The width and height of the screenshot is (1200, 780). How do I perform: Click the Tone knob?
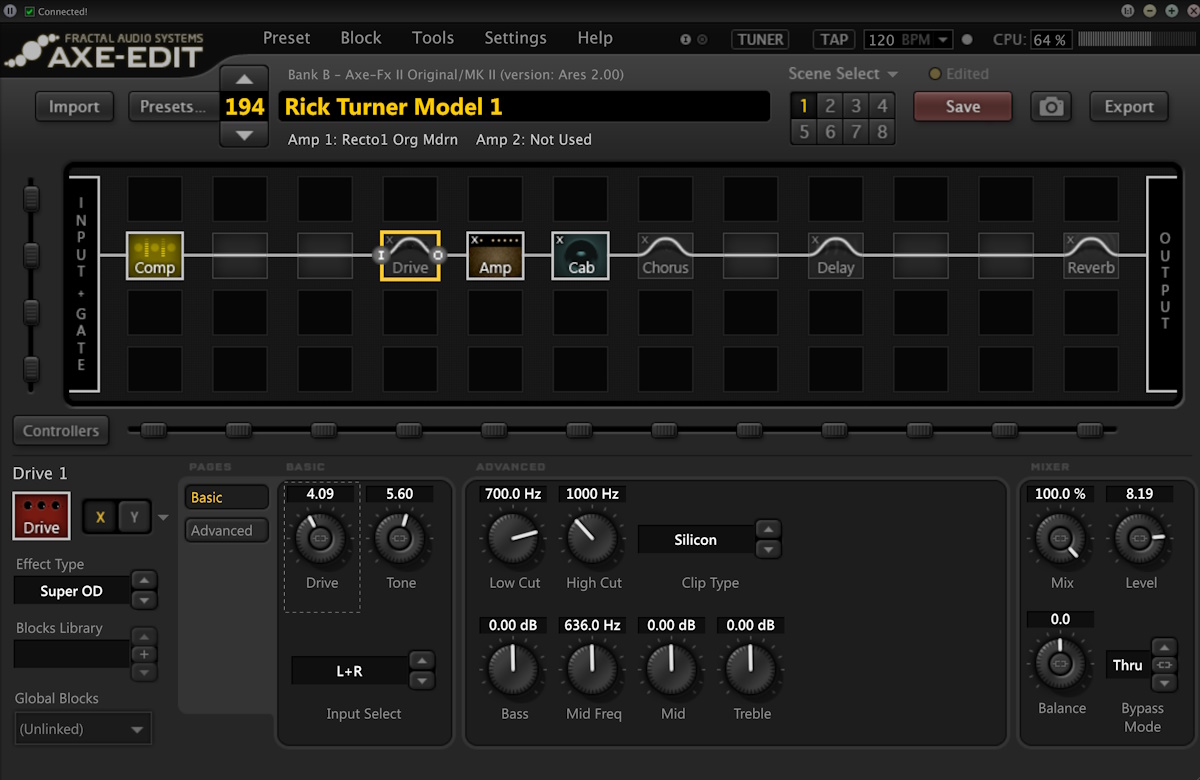(400, 538)
